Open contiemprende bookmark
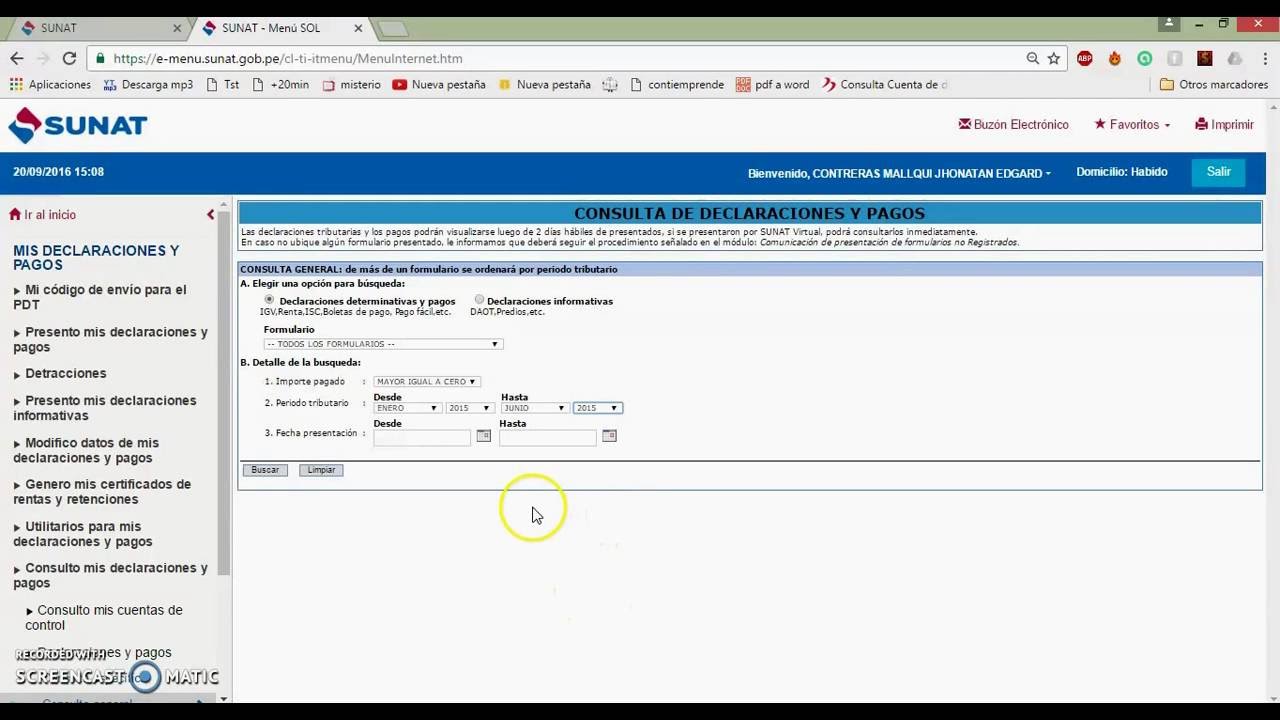 coord(677,85)
